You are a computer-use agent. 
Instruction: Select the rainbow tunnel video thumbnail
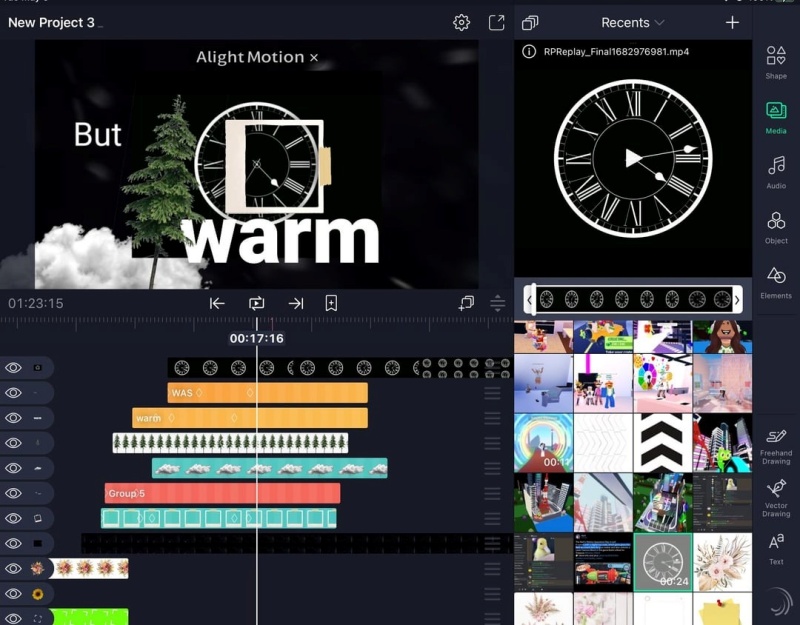coord(543,443)
